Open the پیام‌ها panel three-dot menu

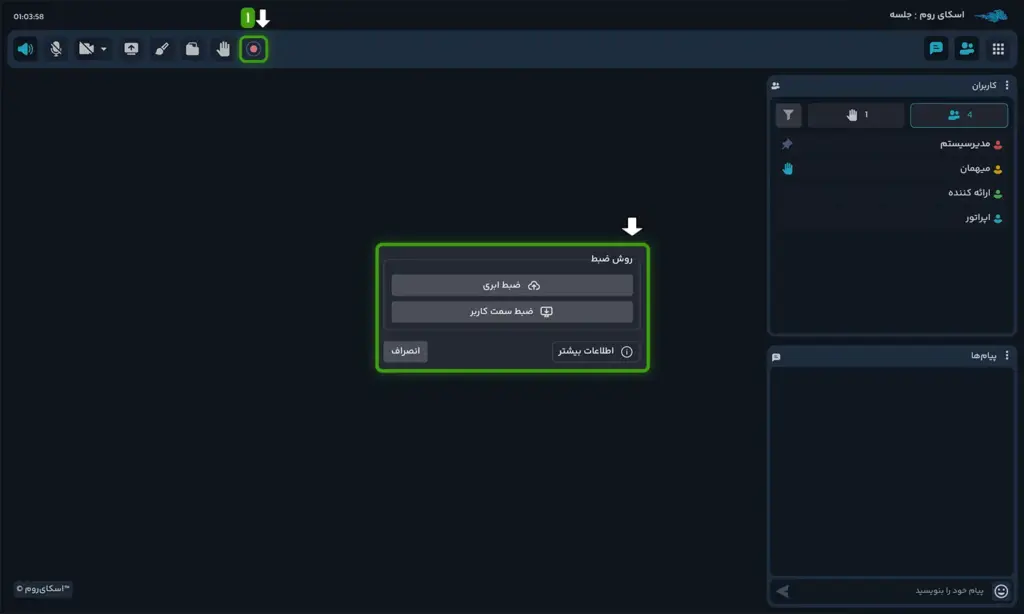point(1007,356)
